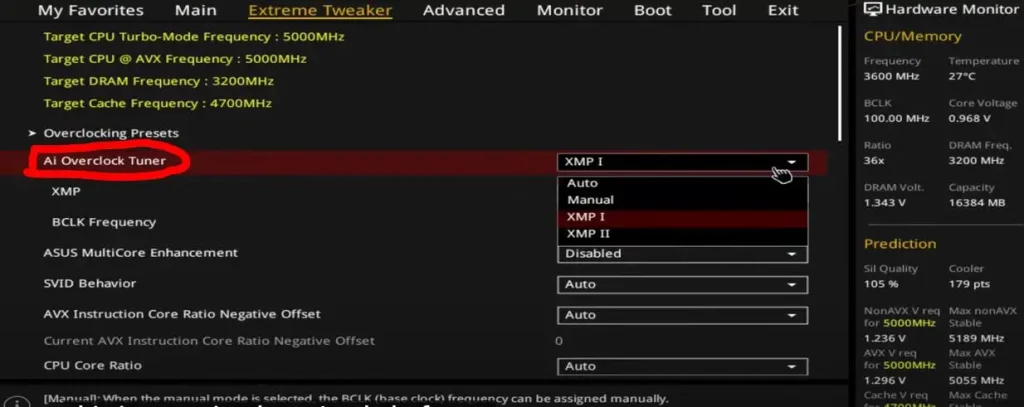Image resolution: width=1024 pixels, height=407 pixels.
Task: Click the 36x ratio value
Action: click(x=874, y=160)
